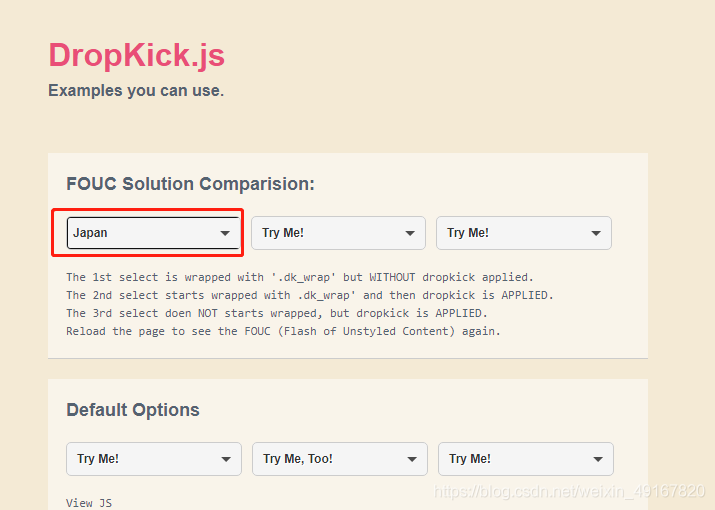Image resolution: width=715 pixels, height=510 pixels.
Task: Open the Try Me, Too! dropdown
Action: click(x=340, y=458)
